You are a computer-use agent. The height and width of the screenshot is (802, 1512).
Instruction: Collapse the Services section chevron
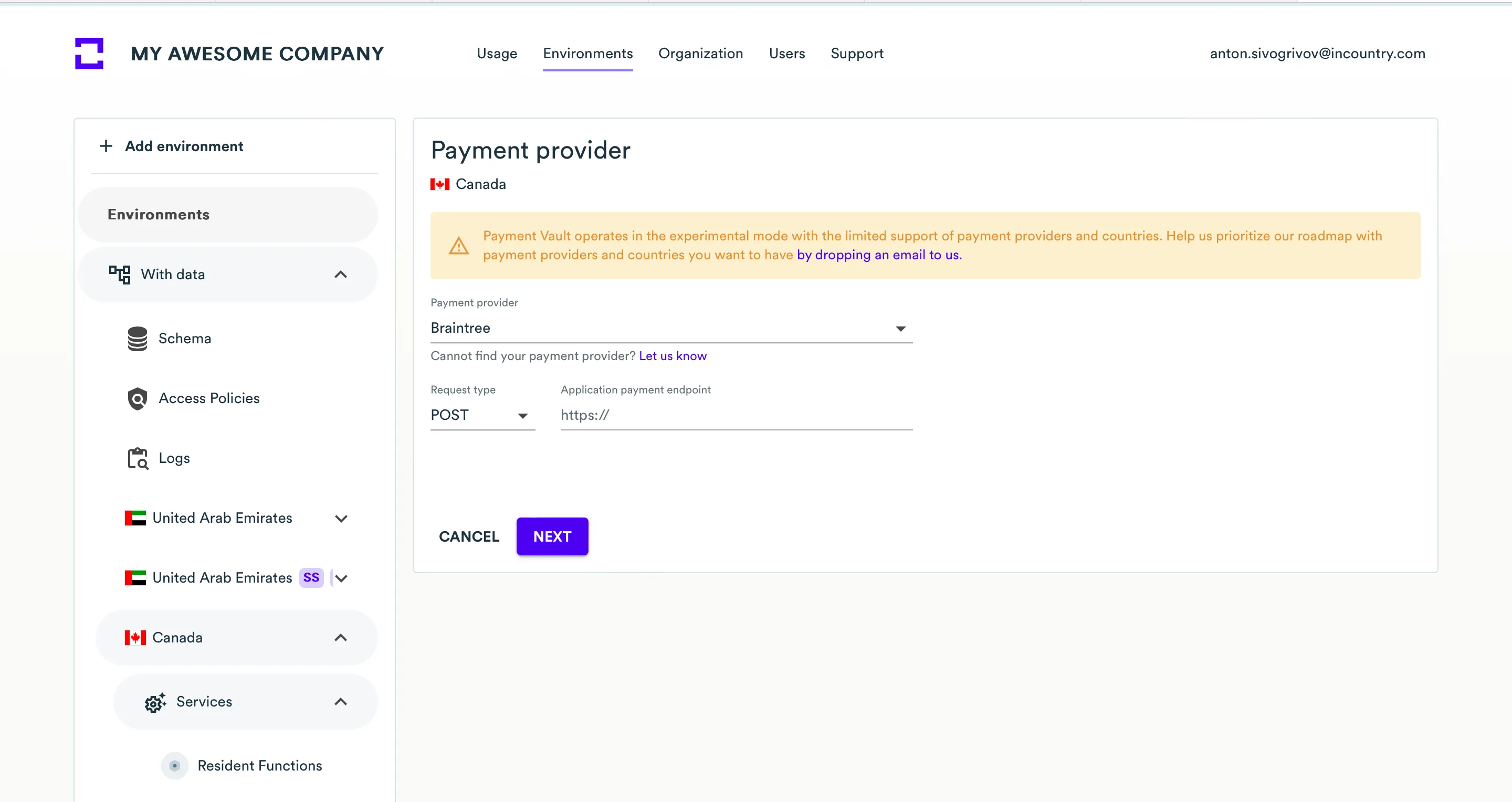(x=340, y=702)
